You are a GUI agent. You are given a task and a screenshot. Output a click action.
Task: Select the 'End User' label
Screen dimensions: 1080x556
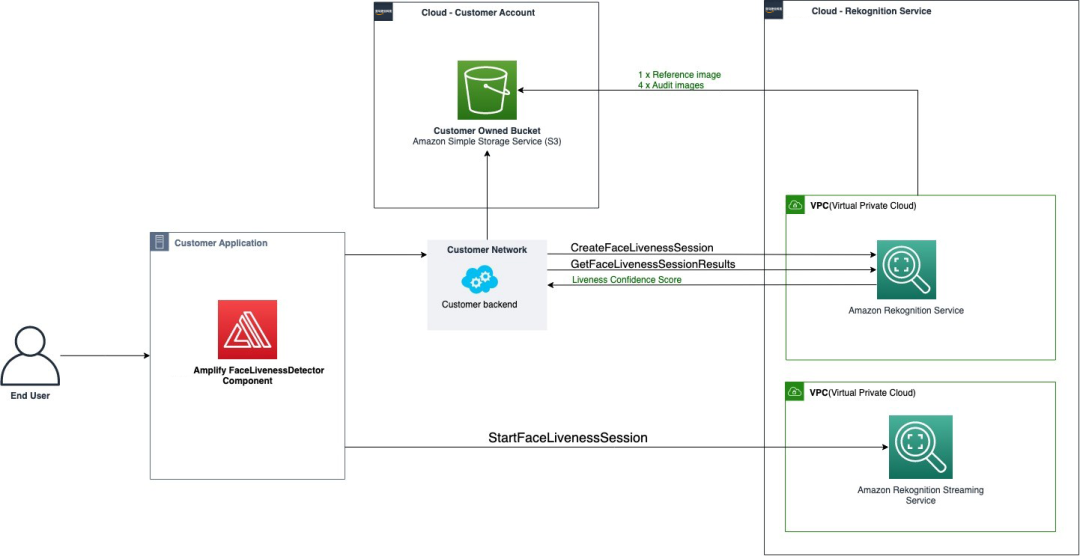(30, 395)
